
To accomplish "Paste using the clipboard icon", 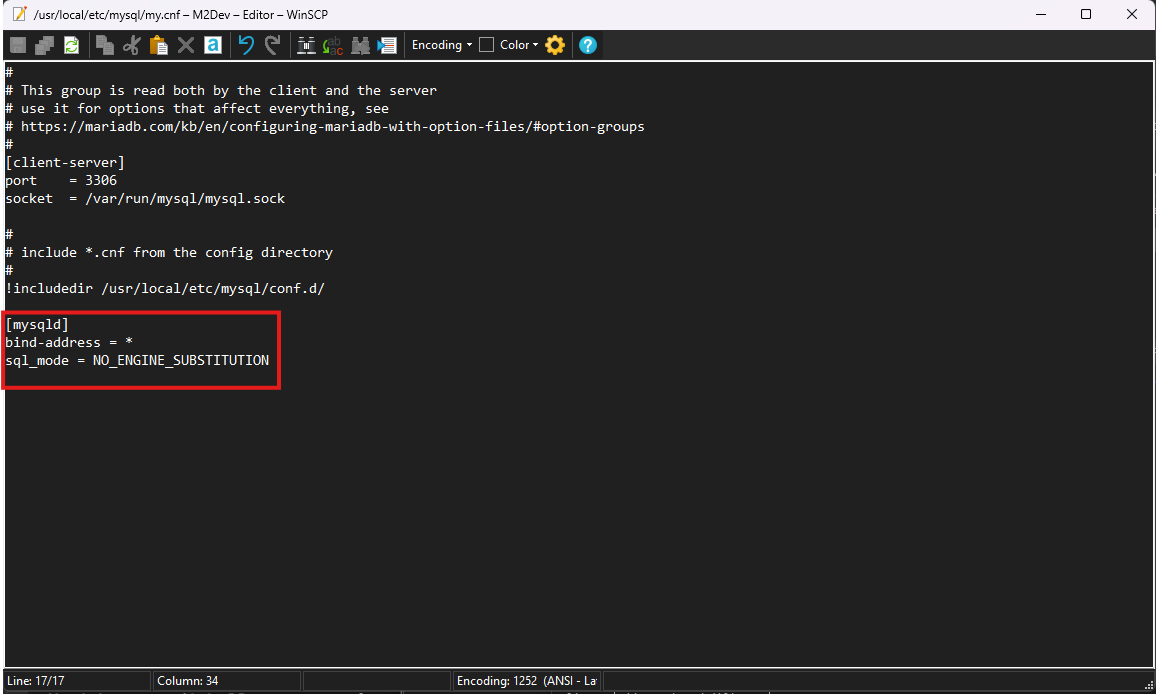I will (x=158, y=45).
